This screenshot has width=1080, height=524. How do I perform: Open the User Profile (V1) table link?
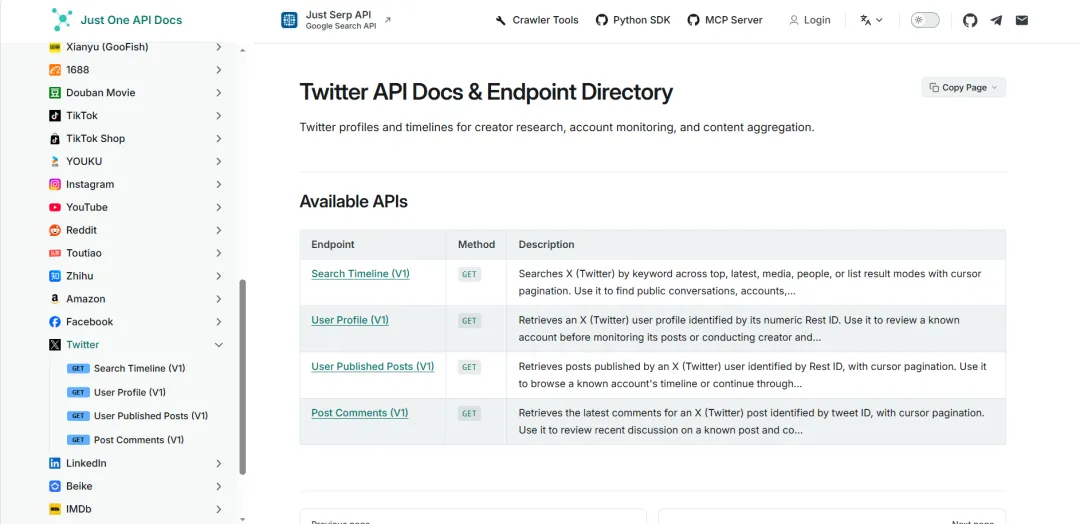[350, 320]
